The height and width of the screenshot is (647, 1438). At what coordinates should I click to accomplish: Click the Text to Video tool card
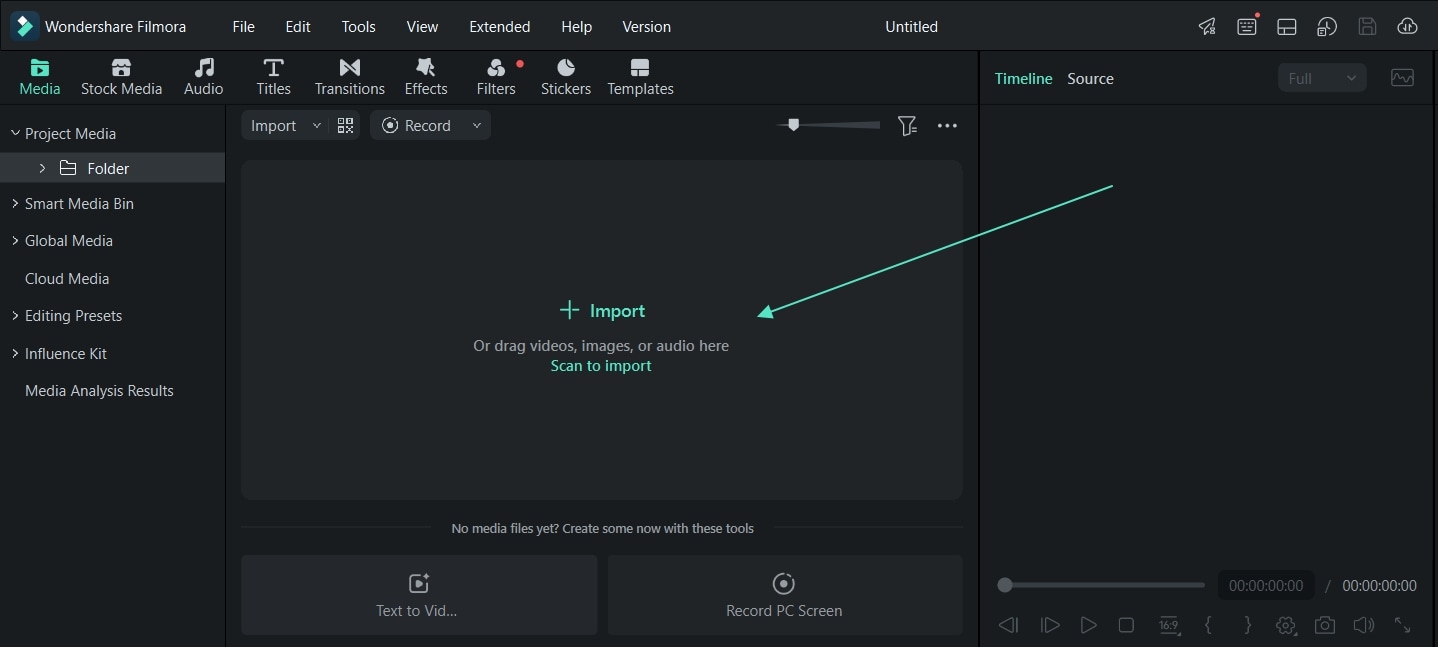tap(419, 595)
